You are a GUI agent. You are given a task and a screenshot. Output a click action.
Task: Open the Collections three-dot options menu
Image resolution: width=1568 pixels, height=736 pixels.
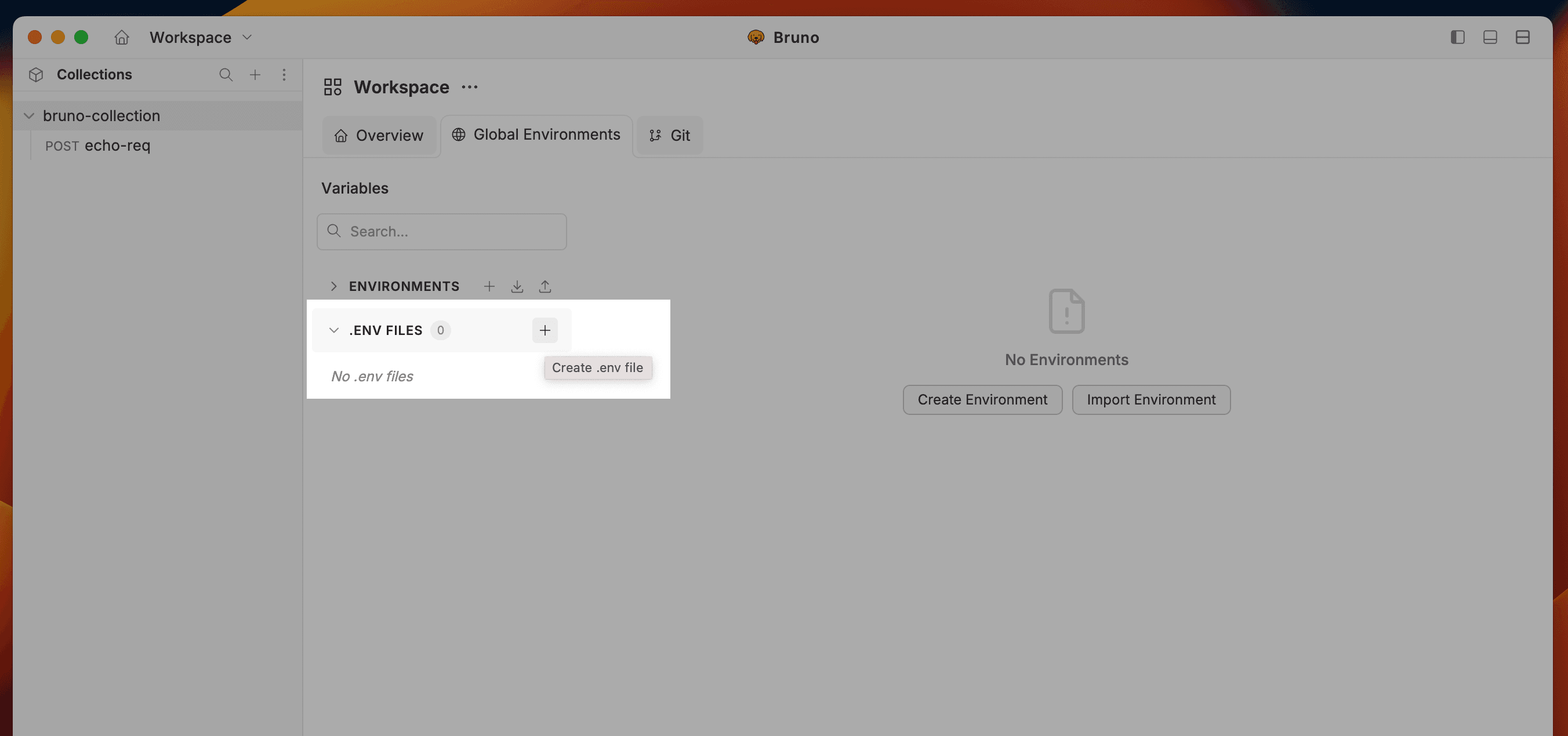(284, 74)
